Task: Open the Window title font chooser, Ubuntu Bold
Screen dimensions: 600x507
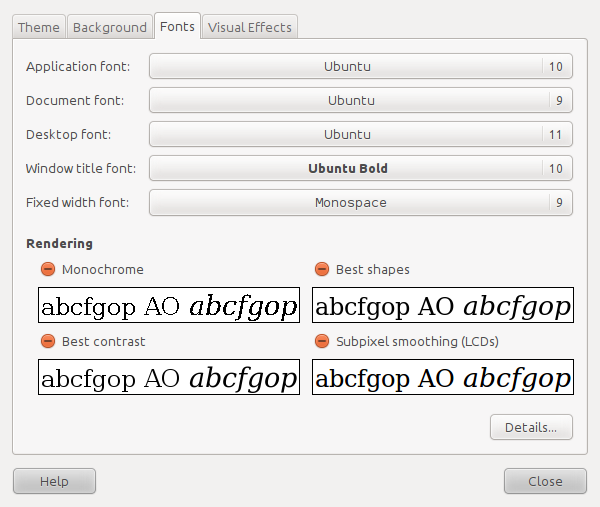Action: coord(361,168)
